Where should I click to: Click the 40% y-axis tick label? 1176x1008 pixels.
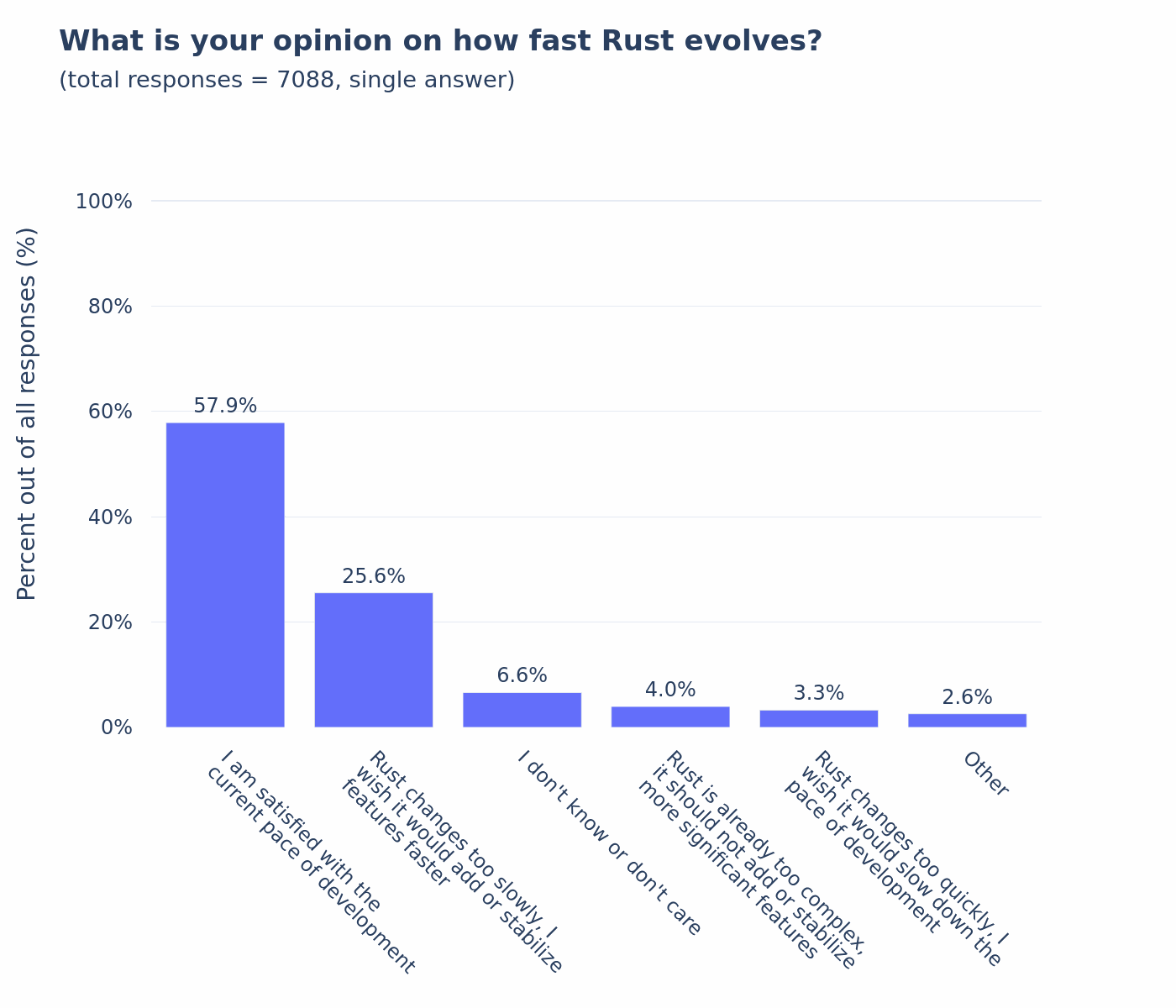tap(110, 517)
